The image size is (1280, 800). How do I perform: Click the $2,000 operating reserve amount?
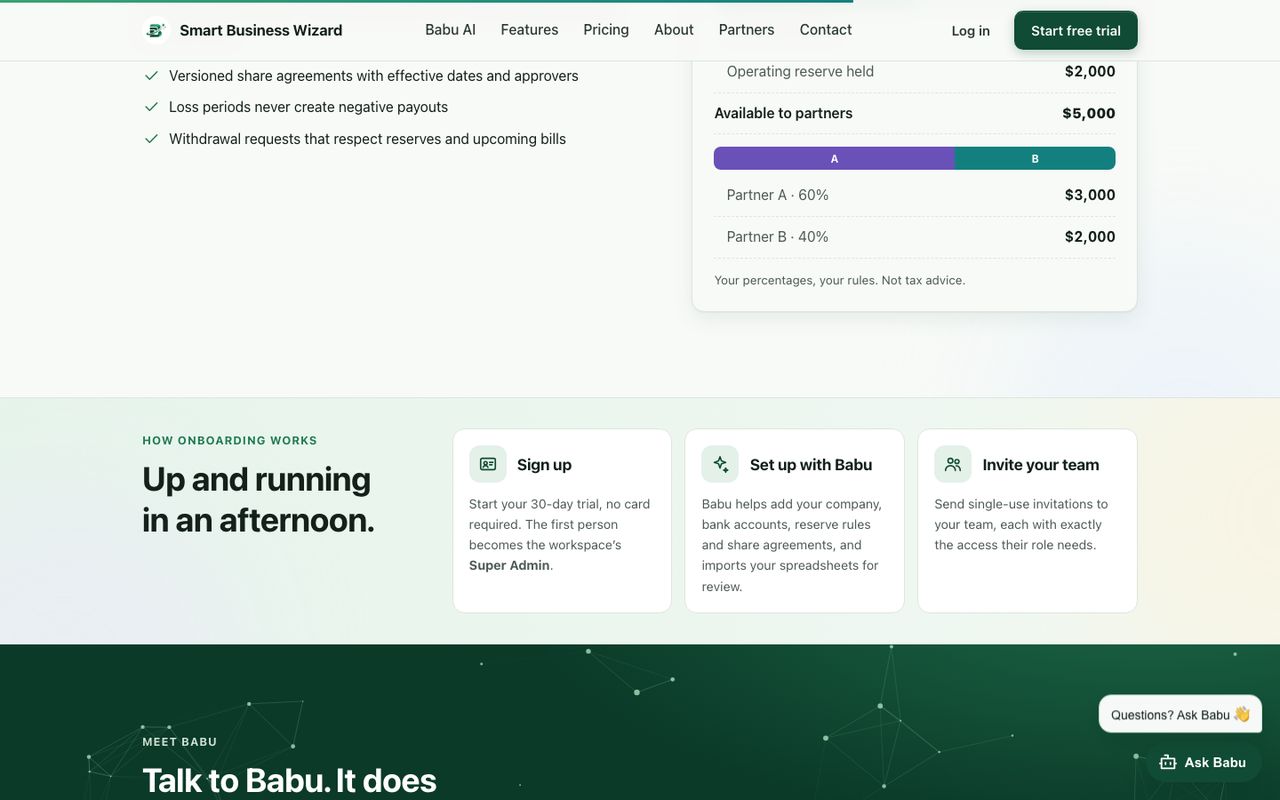pyautogui.click(x=1090, y=71)
